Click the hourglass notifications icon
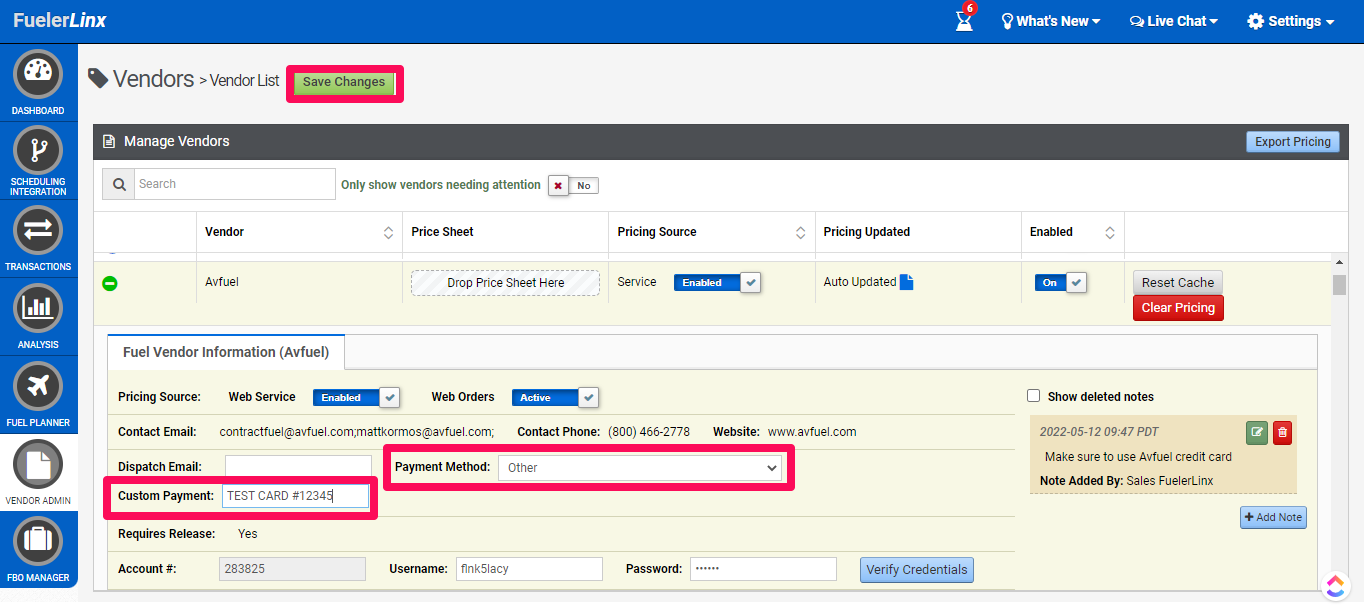This screenshot has width=1364, height=614. [x=964, y=19]
